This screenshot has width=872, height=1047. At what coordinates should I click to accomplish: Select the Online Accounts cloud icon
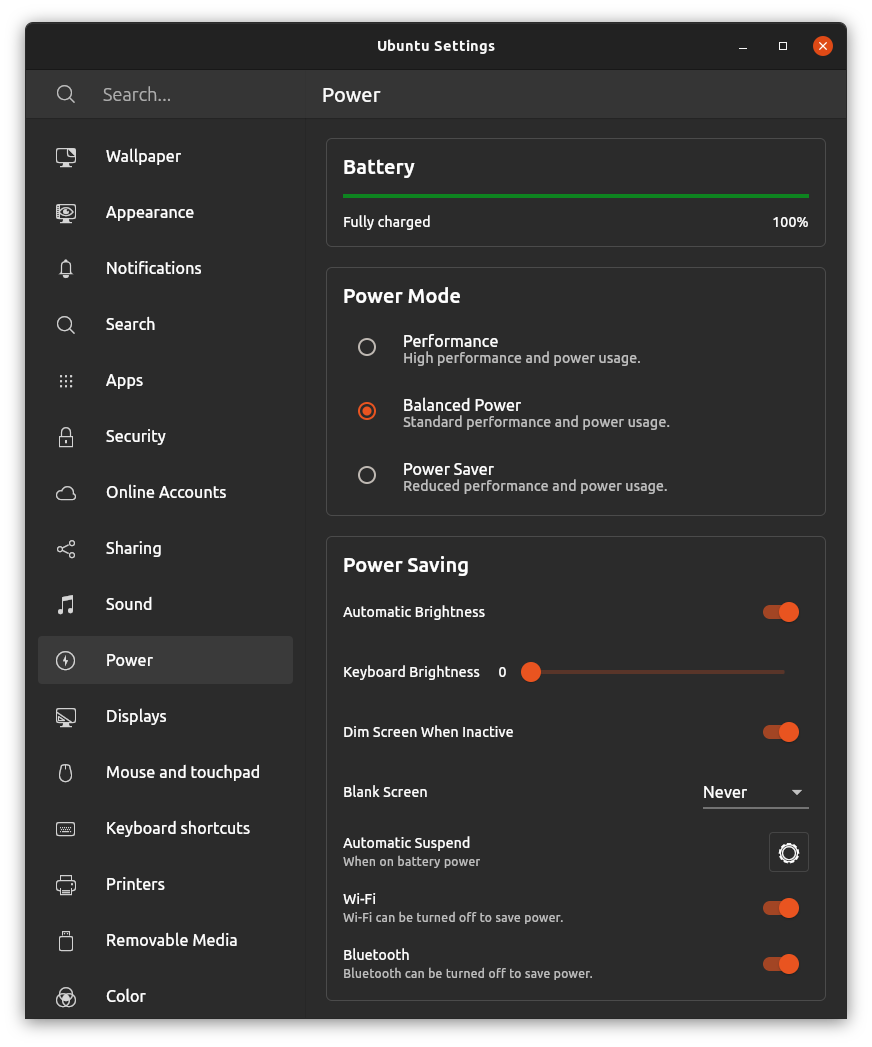click(x=65, y=493)
